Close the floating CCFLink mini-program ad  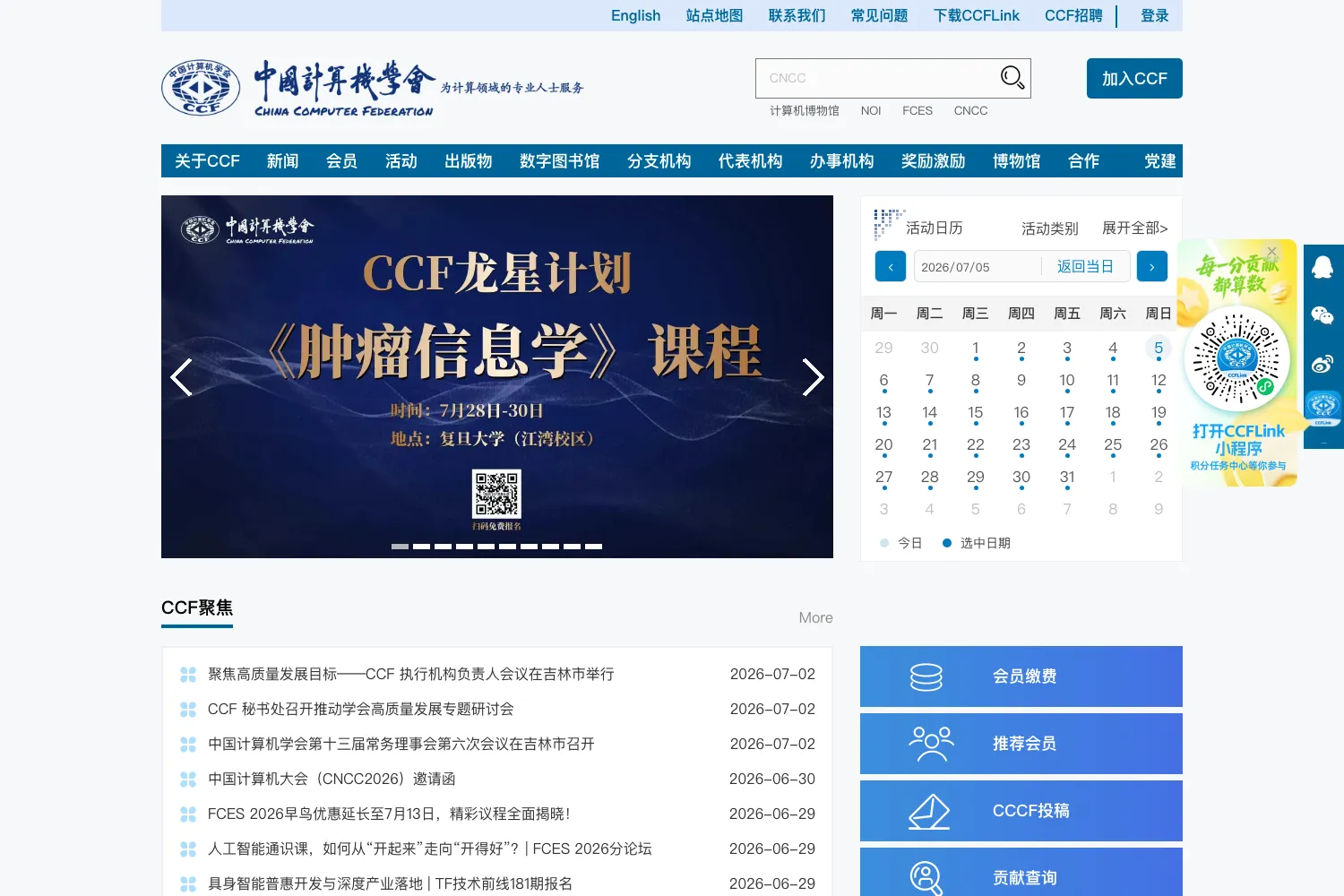pos(1271,252)
